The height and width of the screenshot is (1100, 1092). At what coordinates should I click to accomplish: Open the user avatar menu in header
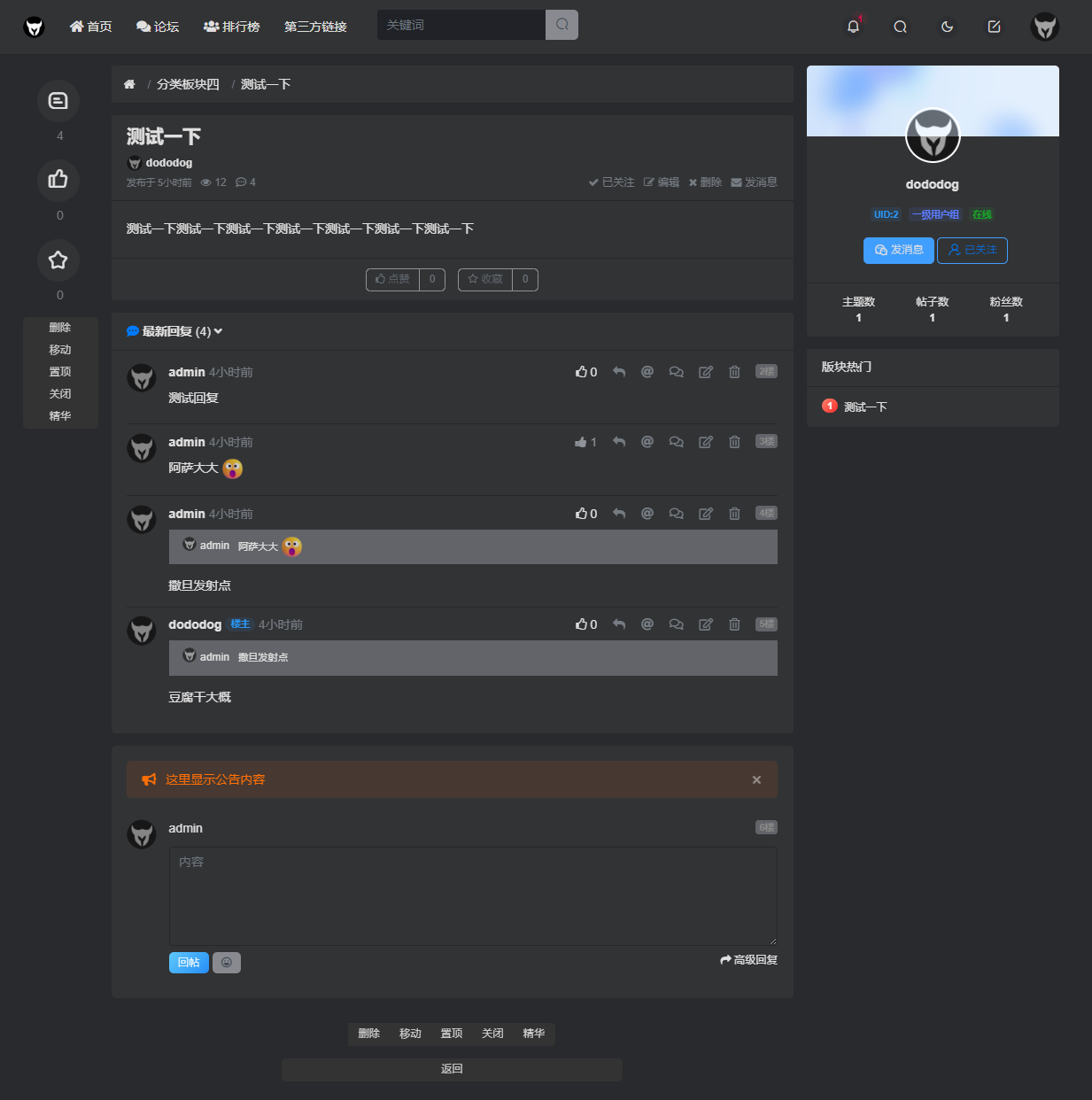pyautogui.click(x=1045, y=27)
